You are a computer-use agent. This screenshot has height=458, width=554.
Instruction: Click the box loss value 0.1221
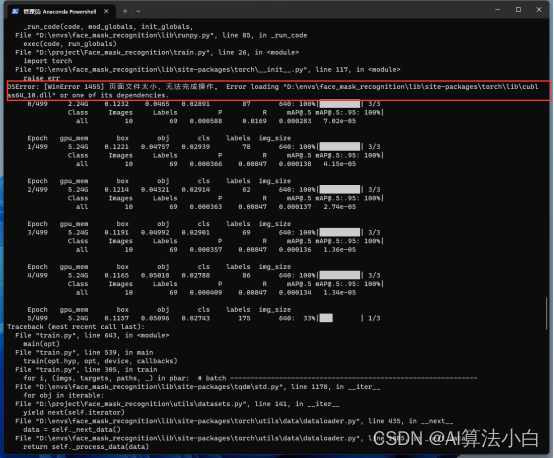pyautogui.click(x=117, y=147)
